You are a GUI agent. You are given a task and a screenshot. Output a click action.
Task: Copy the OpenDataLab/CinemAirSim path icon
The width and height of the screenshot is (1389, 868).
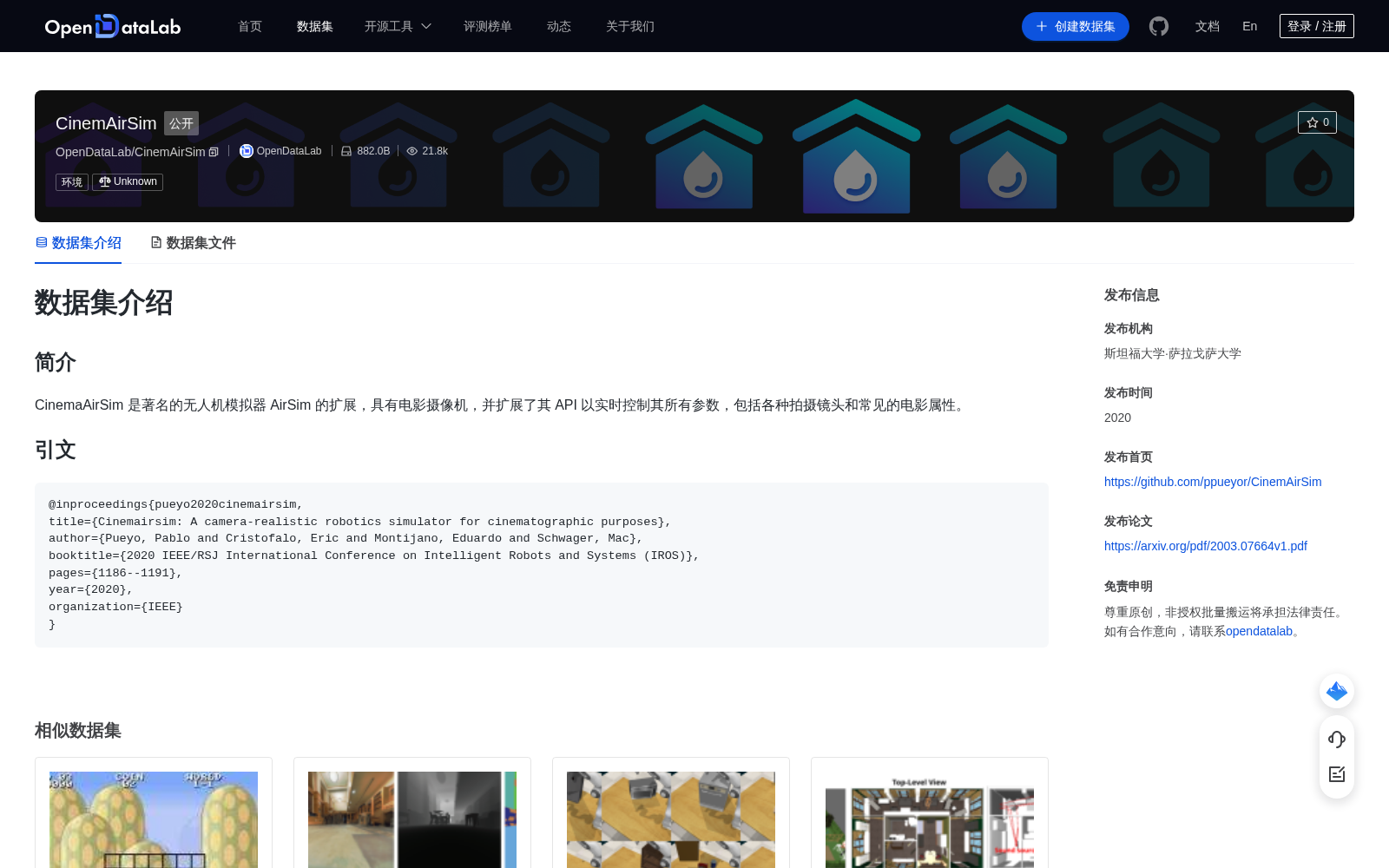pos(214,152)
